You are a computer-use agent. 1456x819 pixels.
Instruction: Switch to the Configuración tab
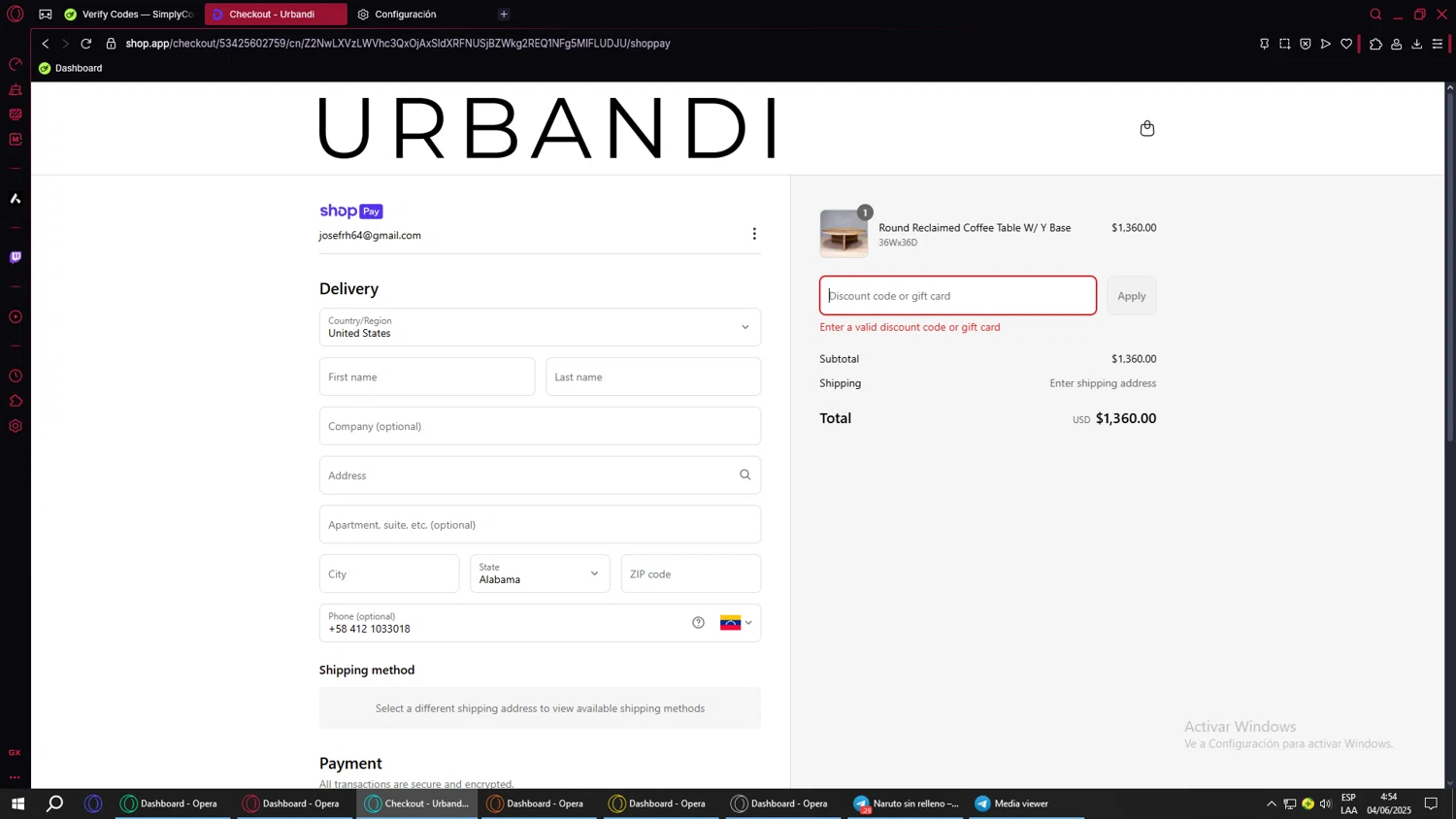(x=406, y=15)
